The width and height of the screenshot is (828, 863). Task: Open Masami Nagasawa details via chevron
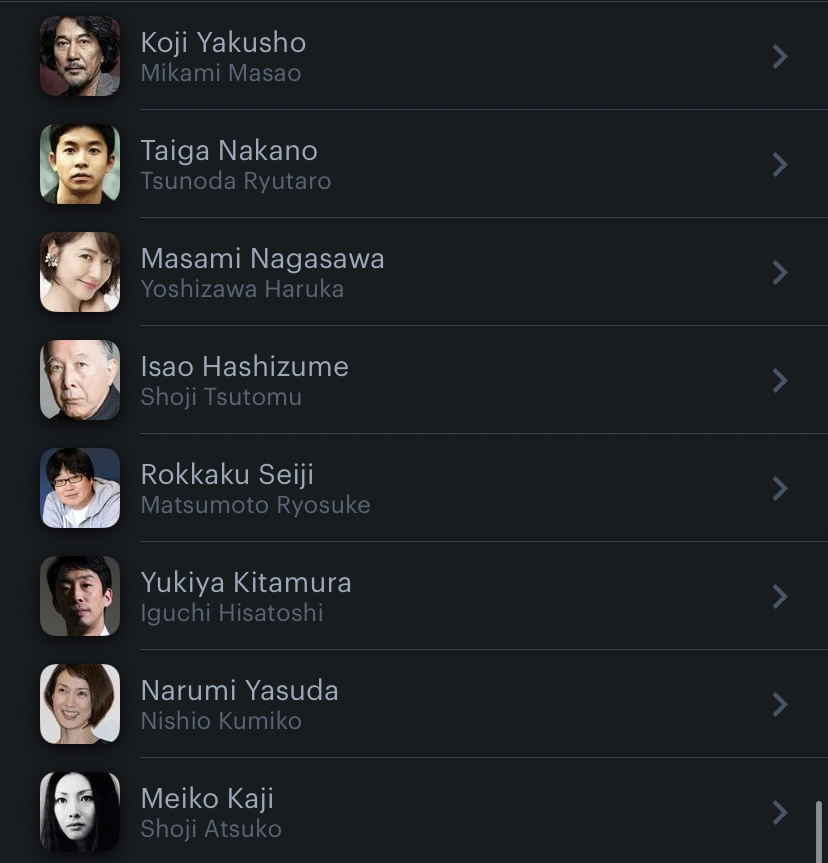pos(780,273)
